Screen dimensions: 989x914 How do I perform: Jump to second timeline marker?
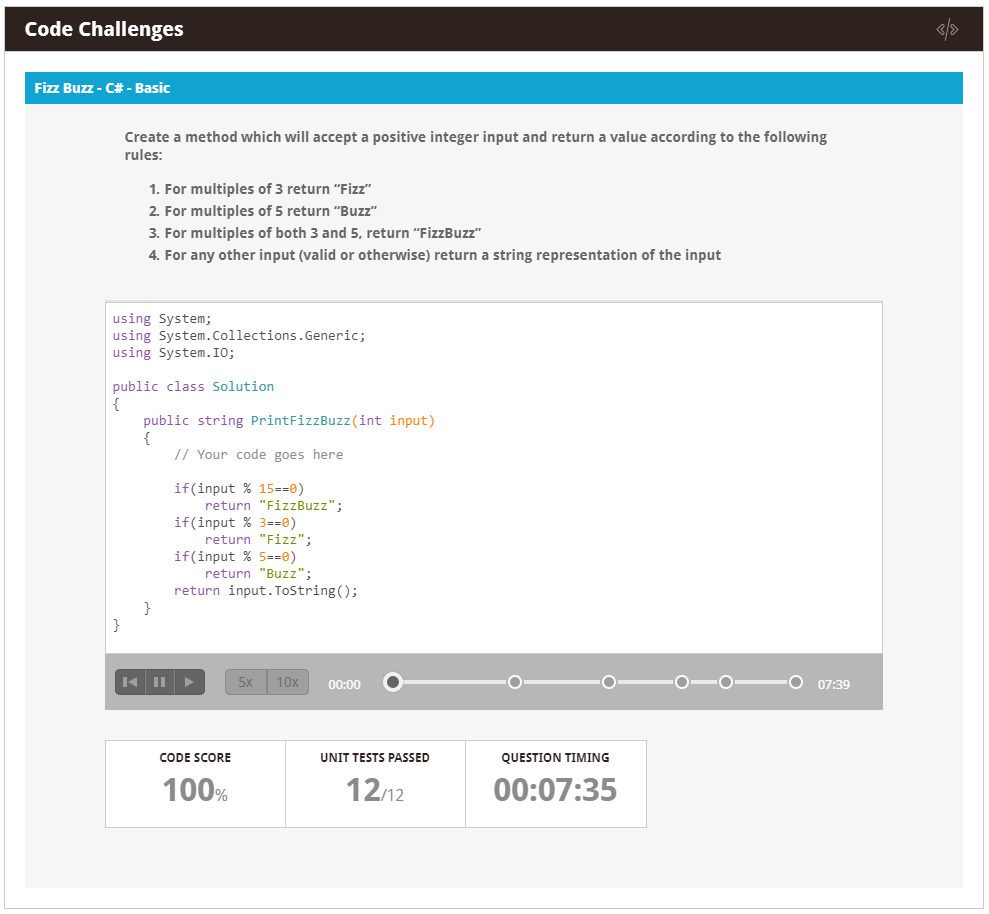coord(515,682)
